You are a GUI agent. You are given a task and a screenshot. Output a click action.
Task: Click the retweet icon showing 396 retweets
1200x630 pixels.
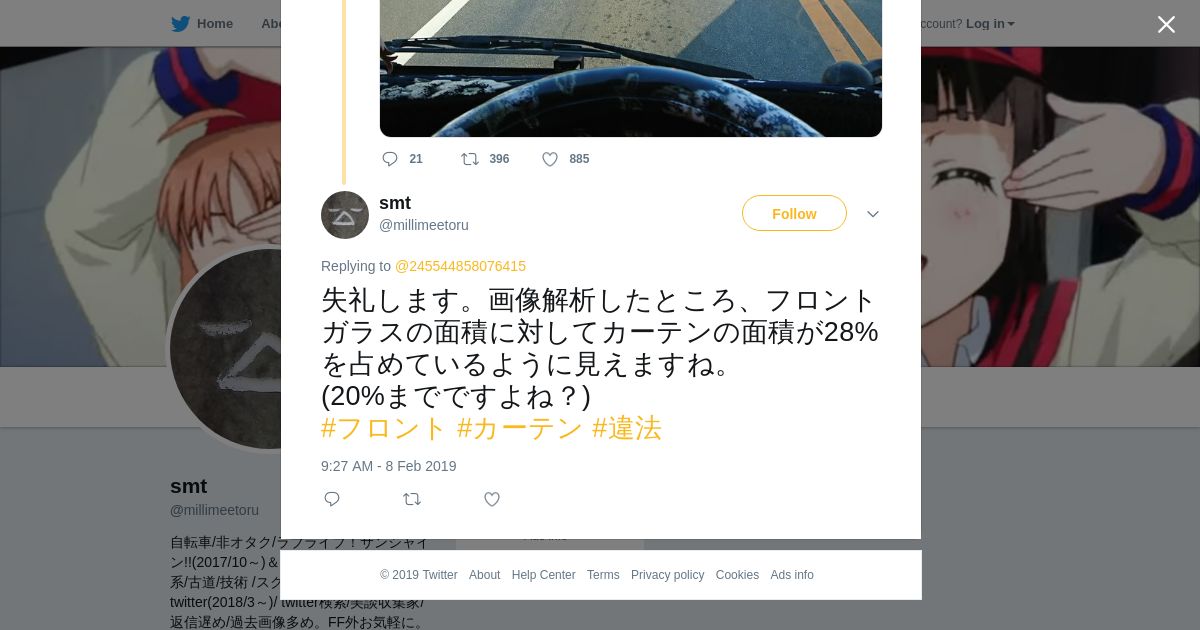click(470, 159)
